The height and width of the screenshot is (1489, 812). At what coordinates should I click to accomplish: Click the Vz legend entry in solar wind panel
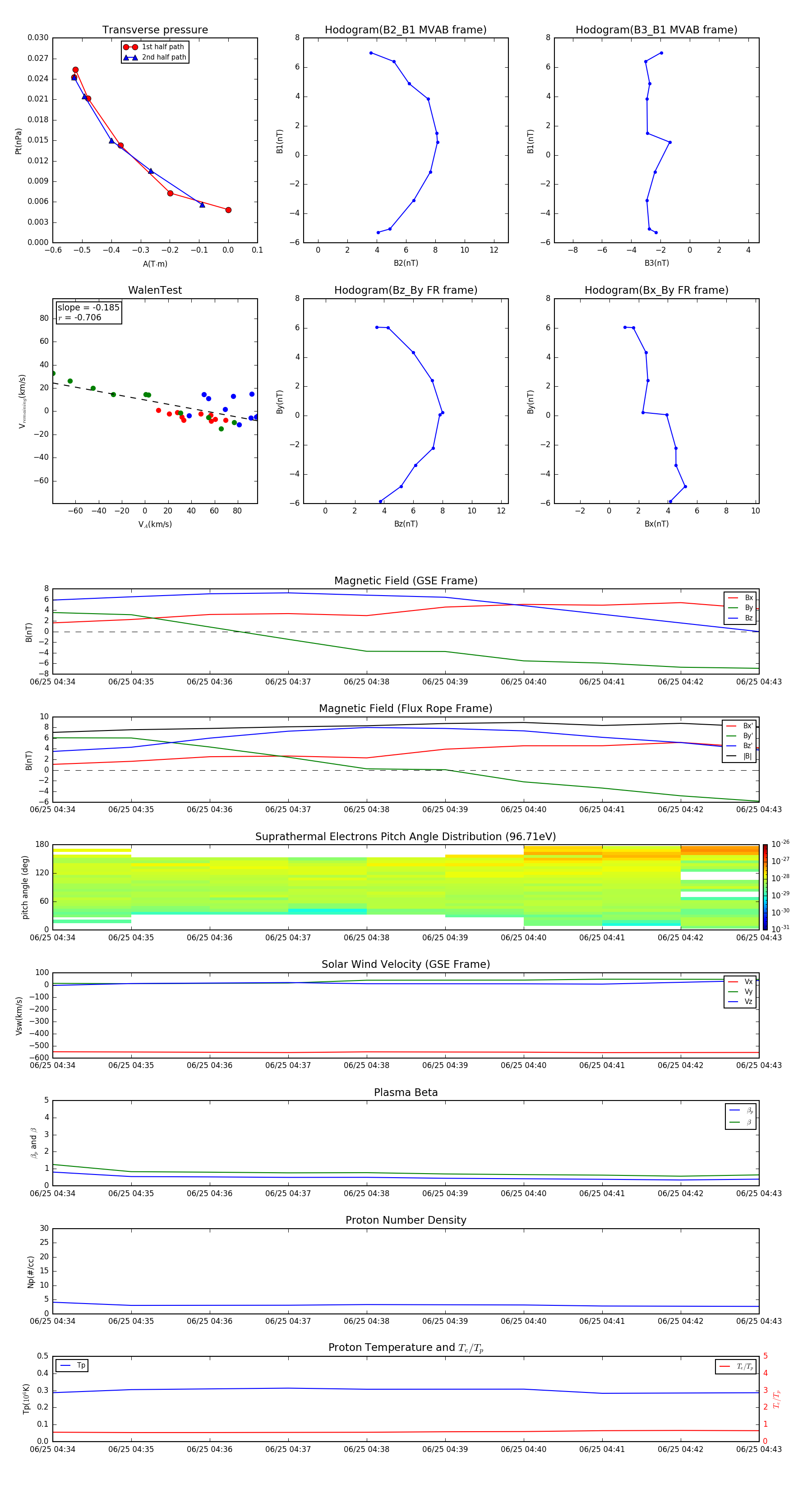pyautogui.click(x=740, y=1002)
